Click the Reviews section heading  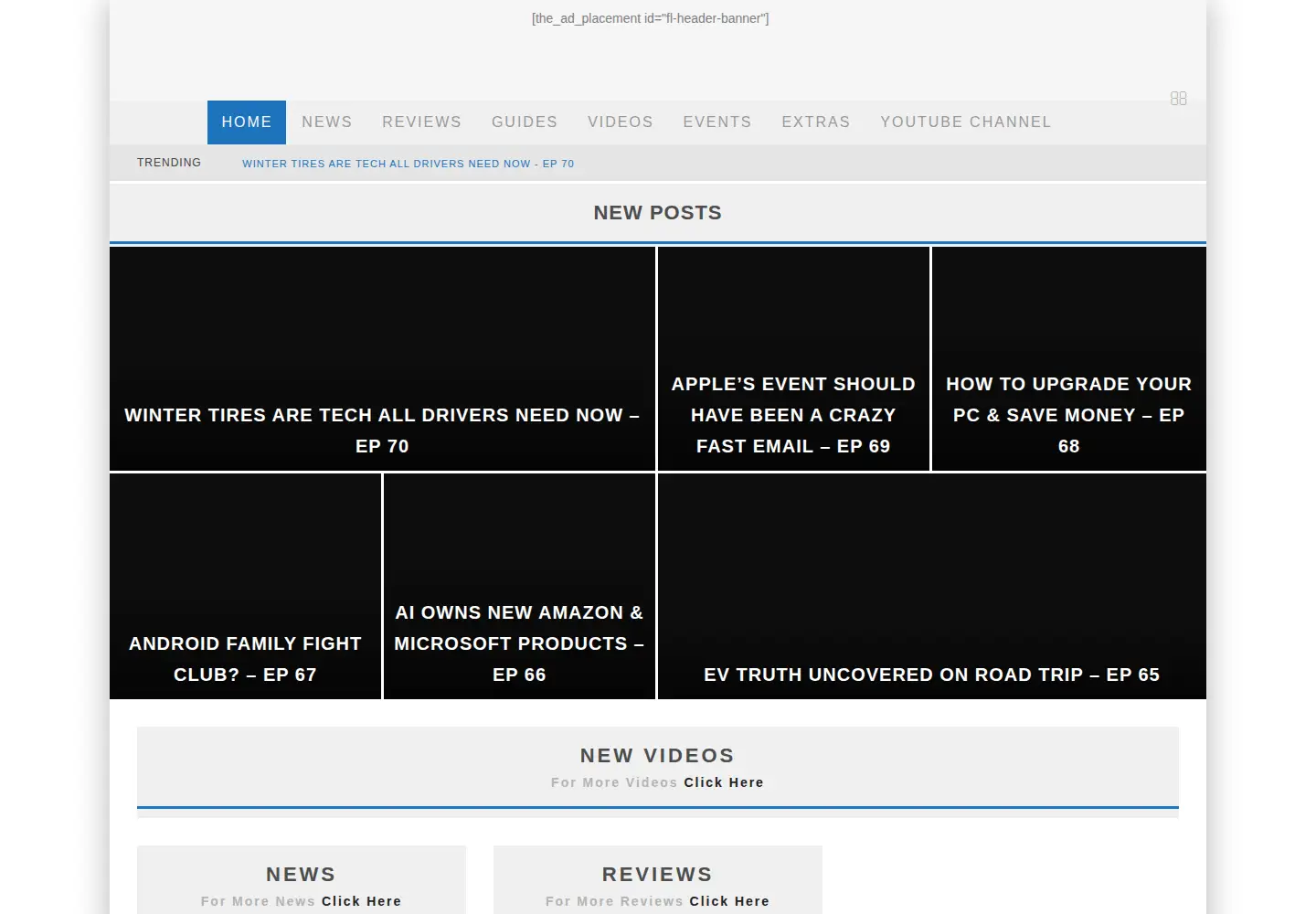click(x=657, y=875)
